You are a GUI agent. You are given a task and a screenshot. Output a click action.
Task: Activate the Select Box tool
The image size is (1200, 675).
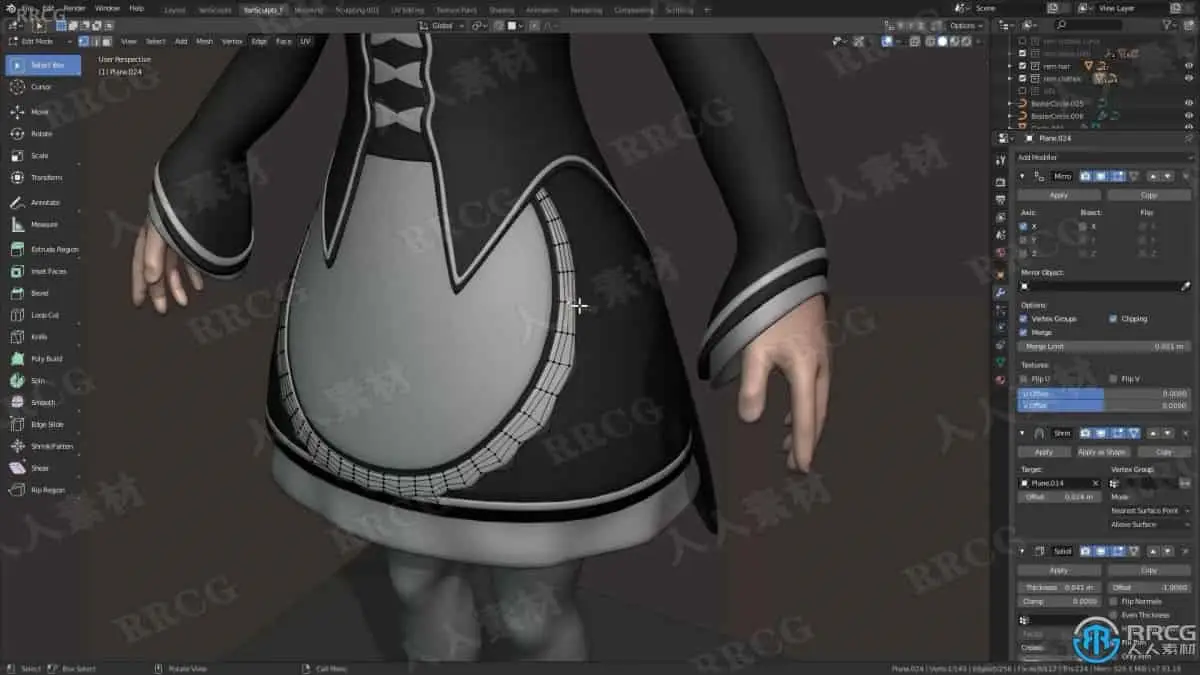(43, 65)
